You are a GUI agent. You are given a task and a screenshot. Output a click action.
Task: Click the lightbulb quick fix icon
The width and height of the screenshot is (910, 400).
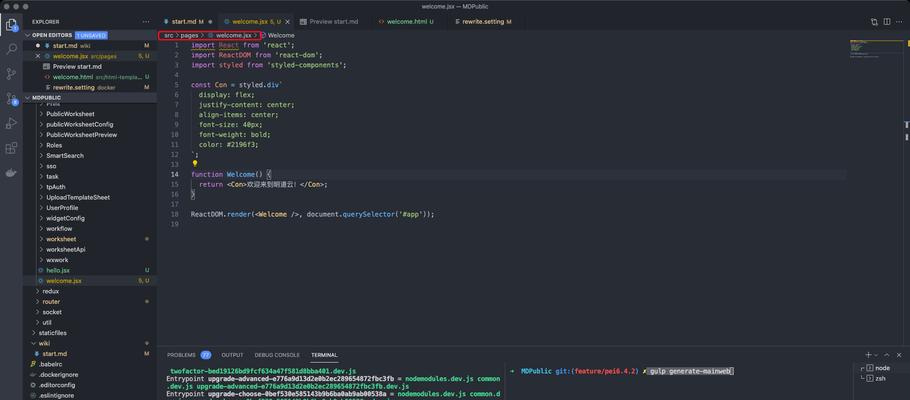click(x=195, y=164)
